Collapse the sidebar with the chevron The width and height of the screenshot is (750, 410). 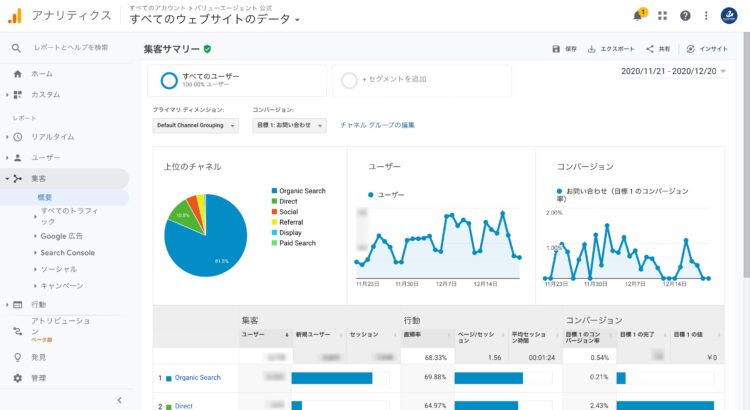[x=119, y=400]
